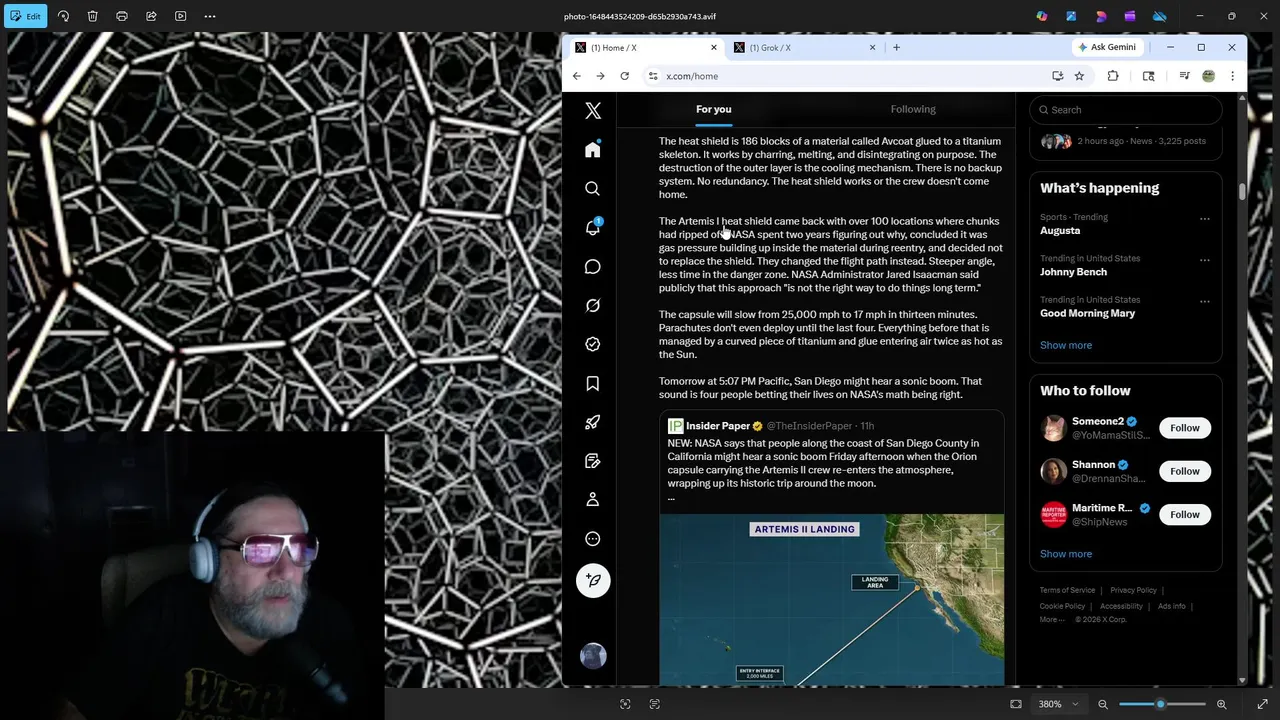Screen dimensions: 1280x720
Task: Click Show more under What's happening
Action: [1066, 345]
